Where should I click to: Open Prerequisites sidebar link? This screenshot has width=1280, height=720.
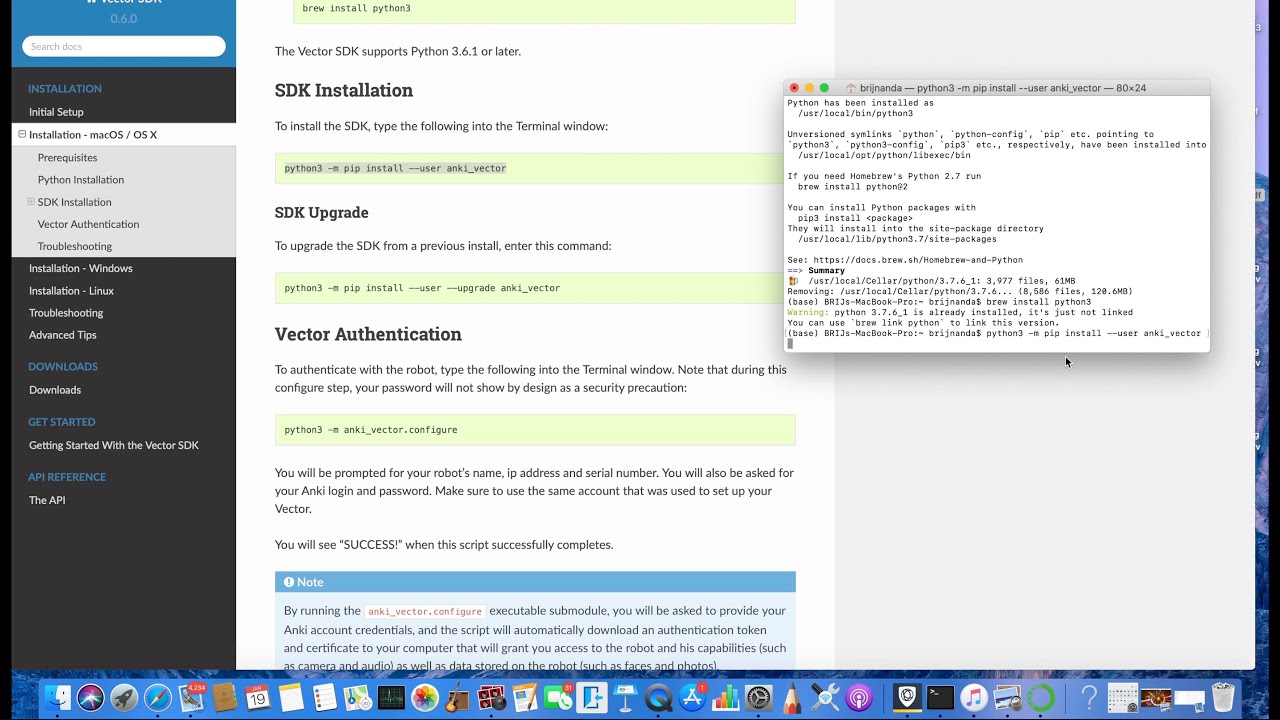coord(67,157)
